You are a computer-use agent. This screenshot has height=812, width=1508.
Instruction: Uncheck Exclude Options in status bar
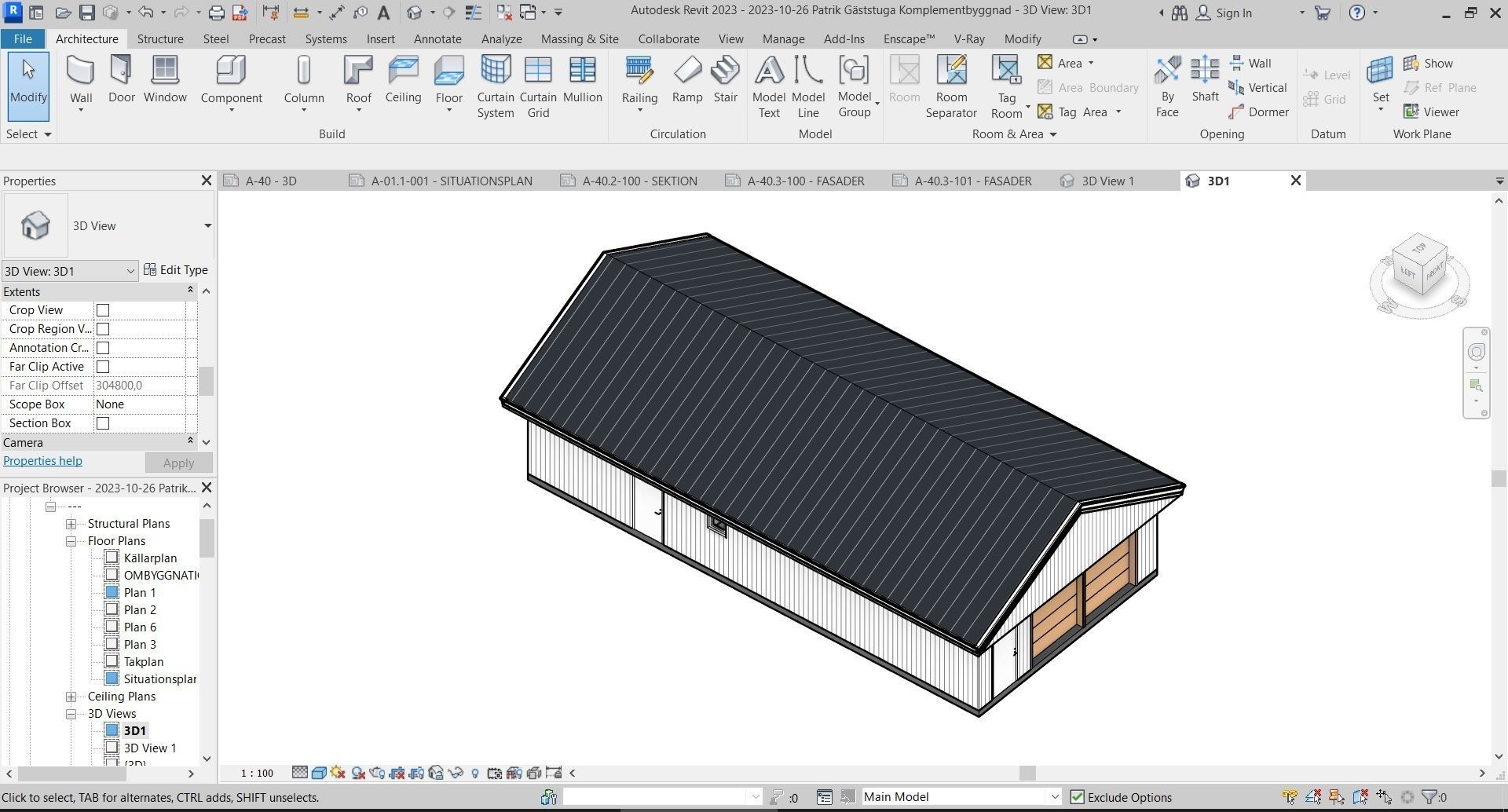(1077, 797)
